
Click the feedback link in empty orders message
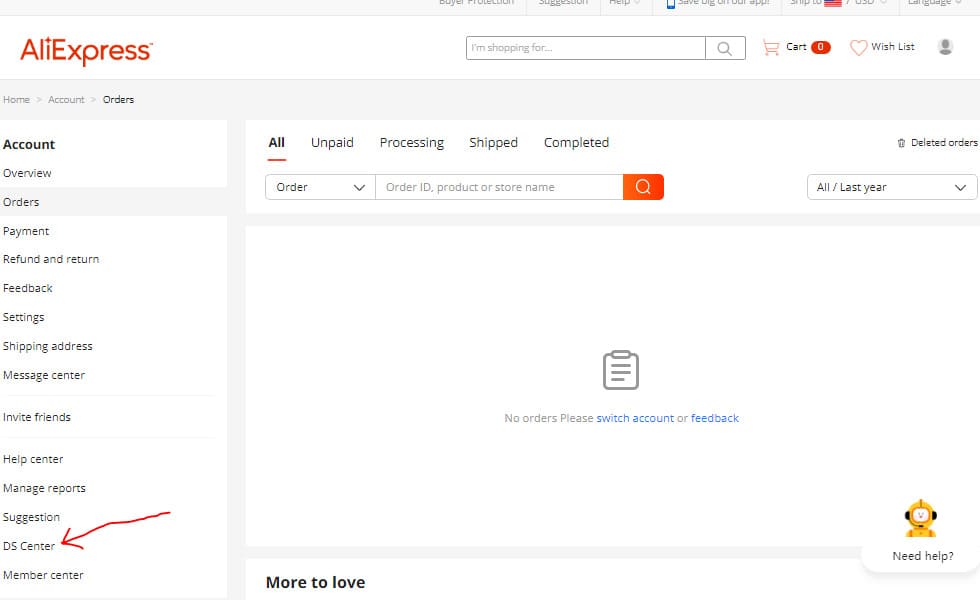pyautogui.click(x=714, y=418)
